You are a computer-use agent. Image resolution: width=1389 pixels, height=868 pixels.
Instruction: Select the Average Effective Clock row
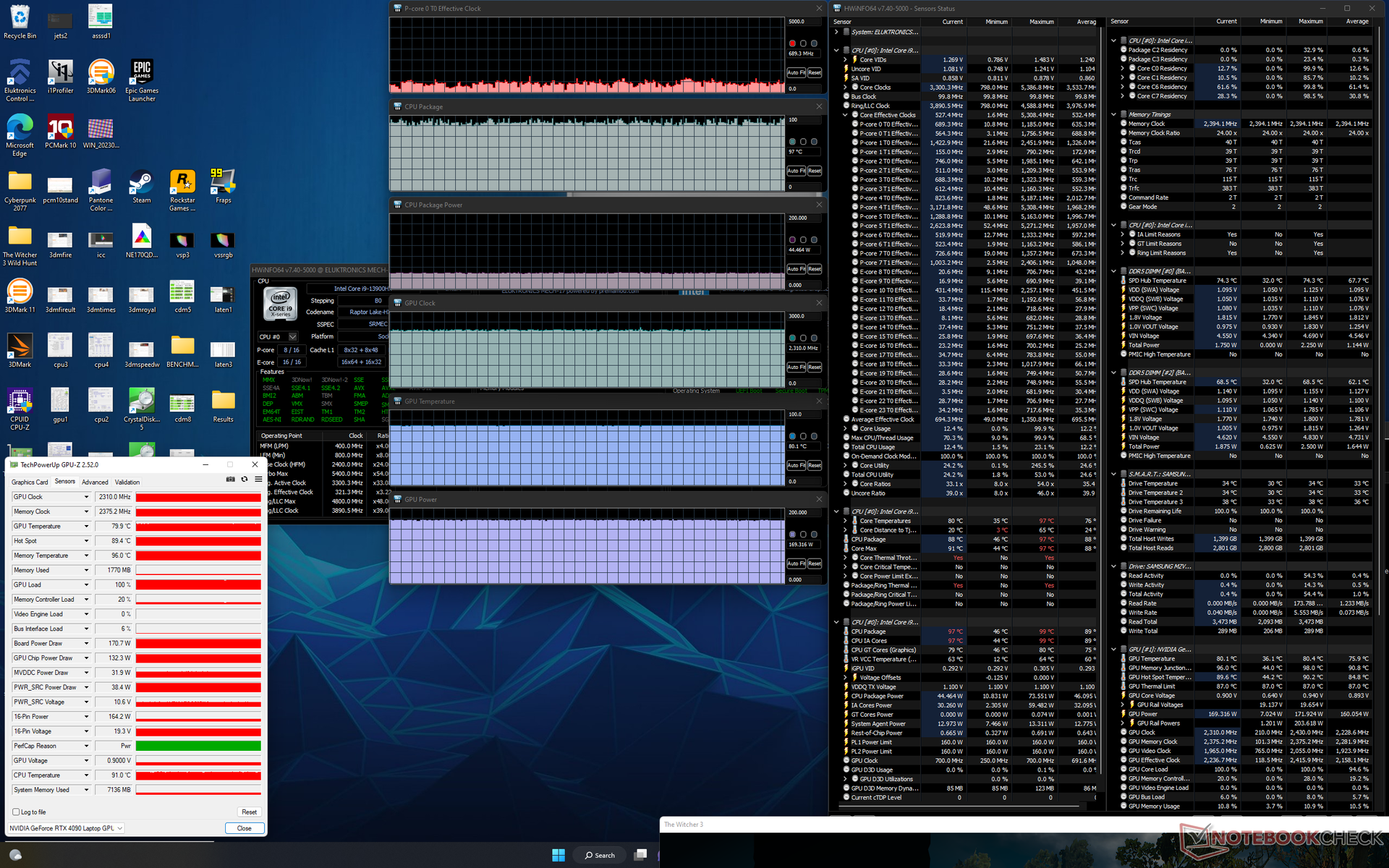pos(969,420)
